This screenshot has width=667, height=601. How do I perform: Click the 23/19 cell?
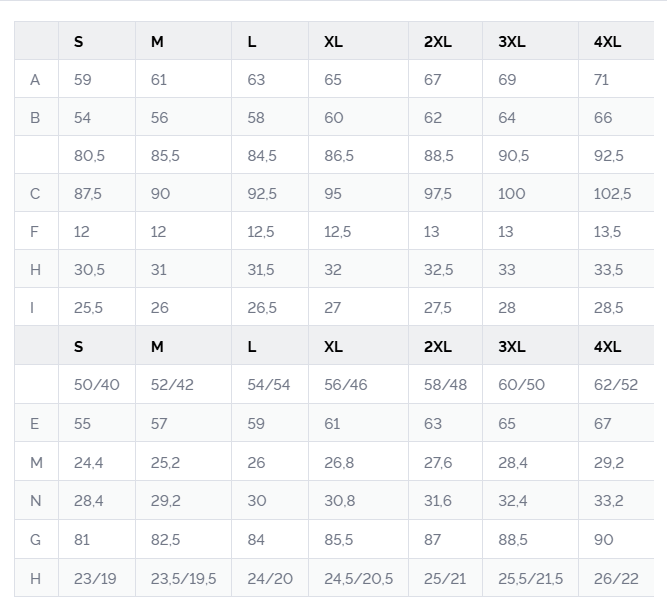[x=94, y=579]
